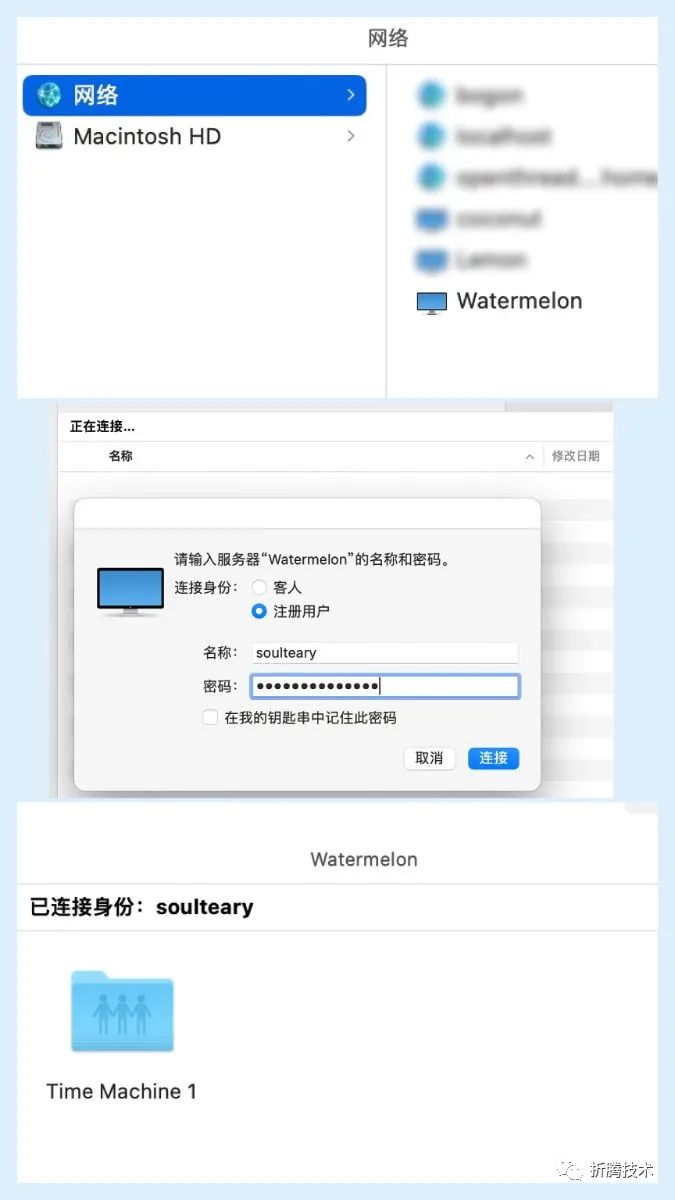
Task: Click the 取消 cancel button
Action: tap(430, 758)
